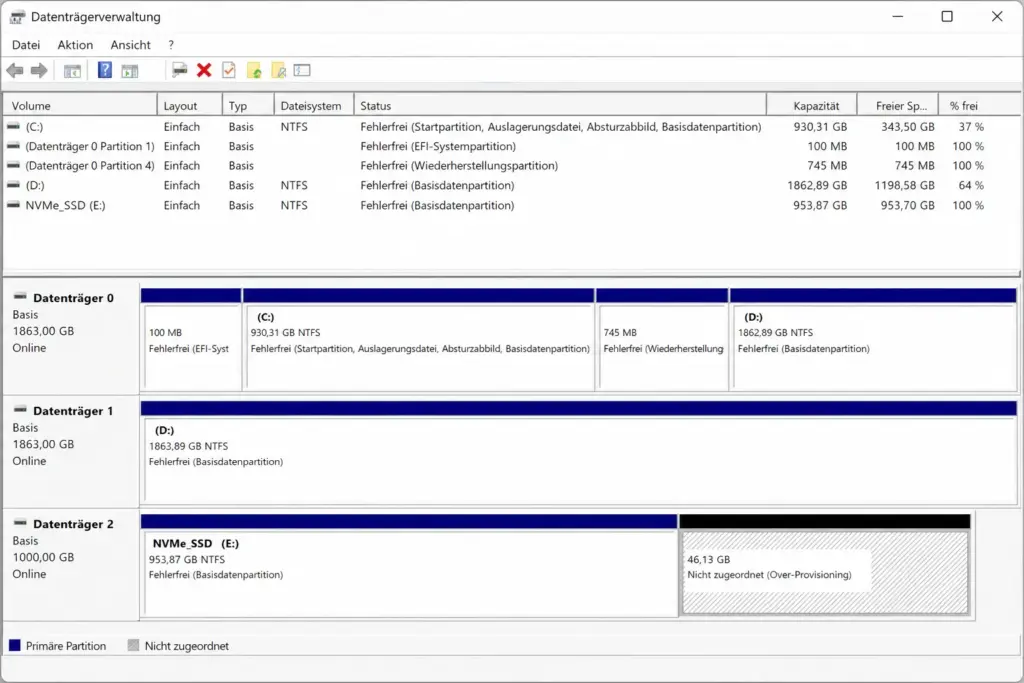Click the rescan disks toolbar icon
Viewport: 1024px width, 683px height.
click(279, 70)
